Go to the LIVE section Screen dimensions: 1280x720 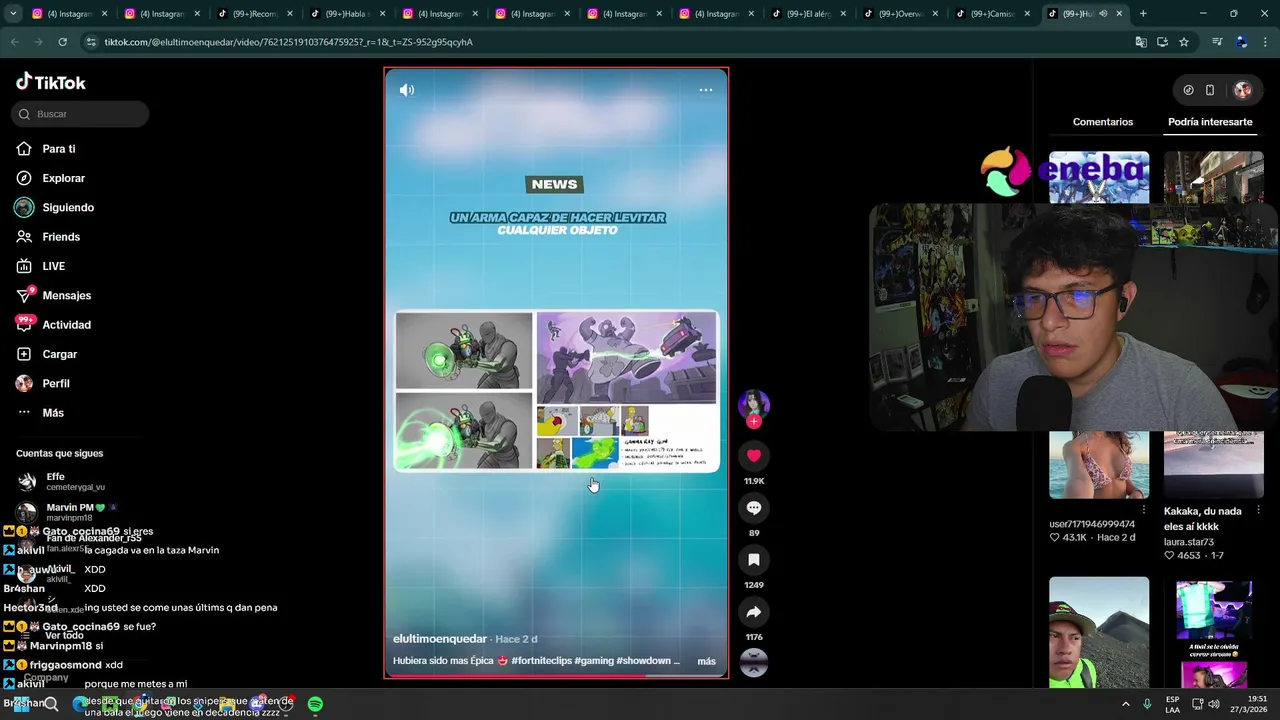click(x=54, y=266)
